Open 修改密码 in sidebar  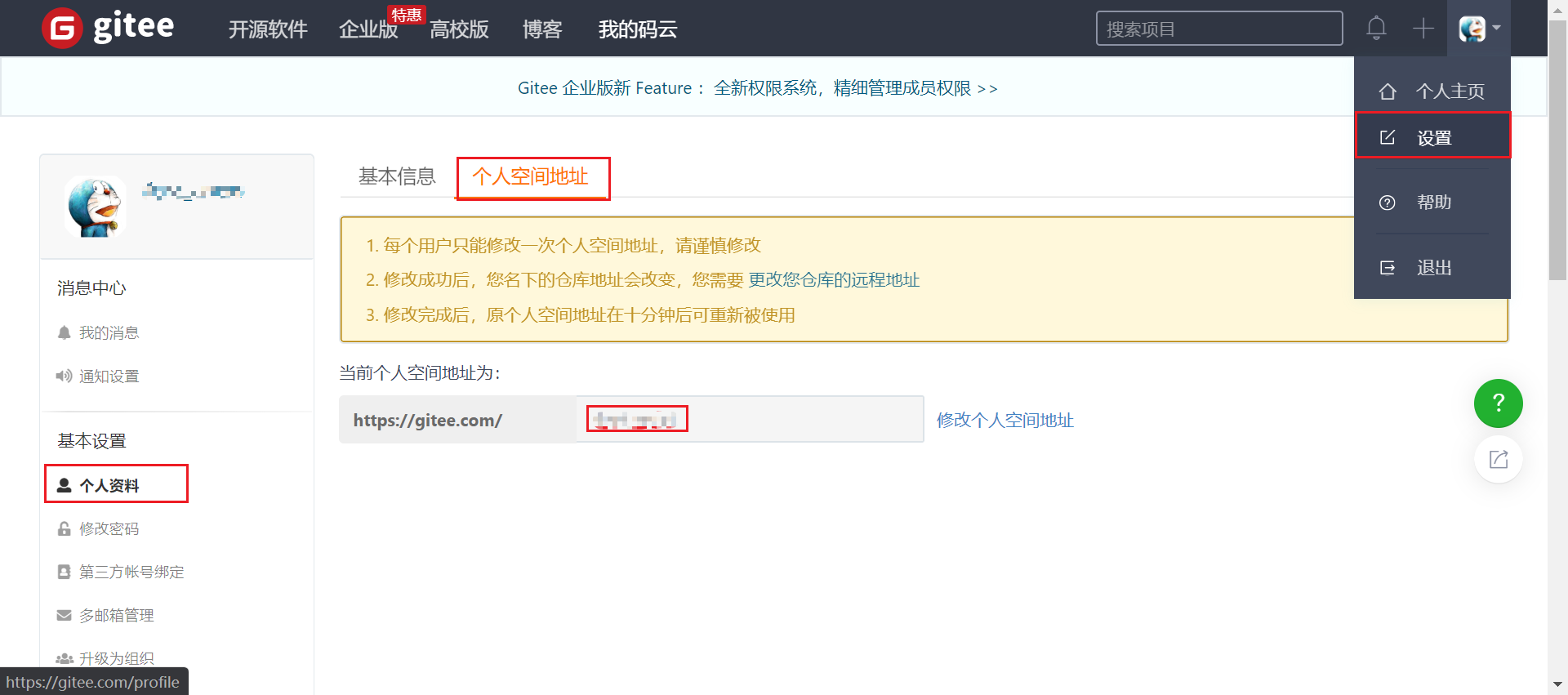[x=109, y=528]
